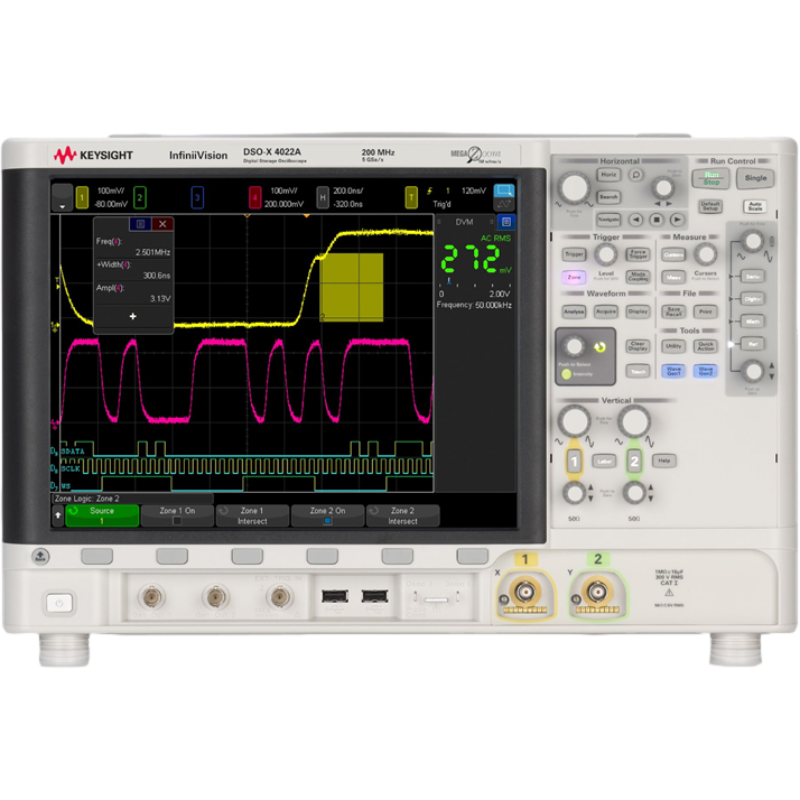Push the Run/Stop button

click(x=711, y=179)
